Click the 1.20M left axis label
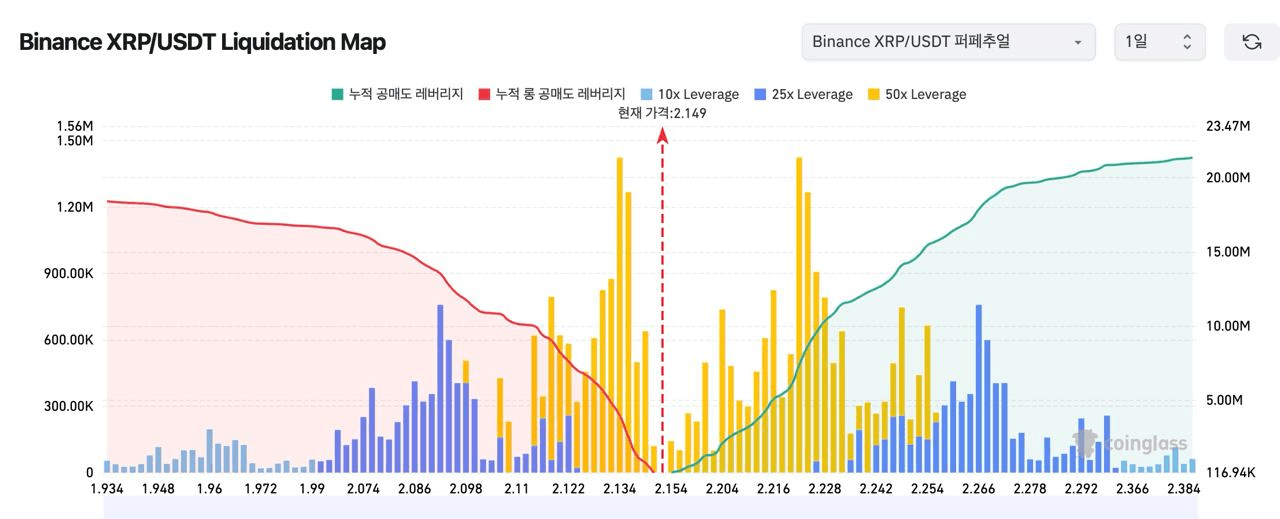Screen dimensions: 1280x519 click(x=75, y=207)
